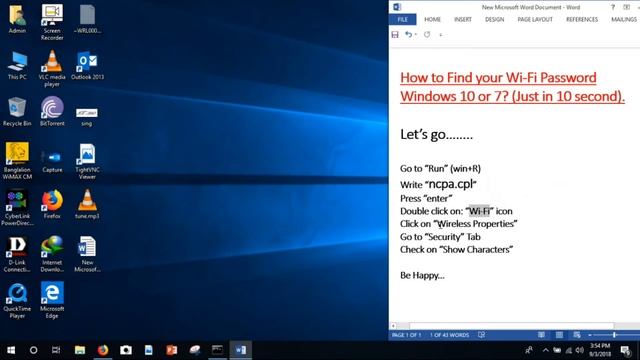Switch to Print Layout view in Word
Image resolution: width=640 pixels, height=360 pixels.
point(559,335)
